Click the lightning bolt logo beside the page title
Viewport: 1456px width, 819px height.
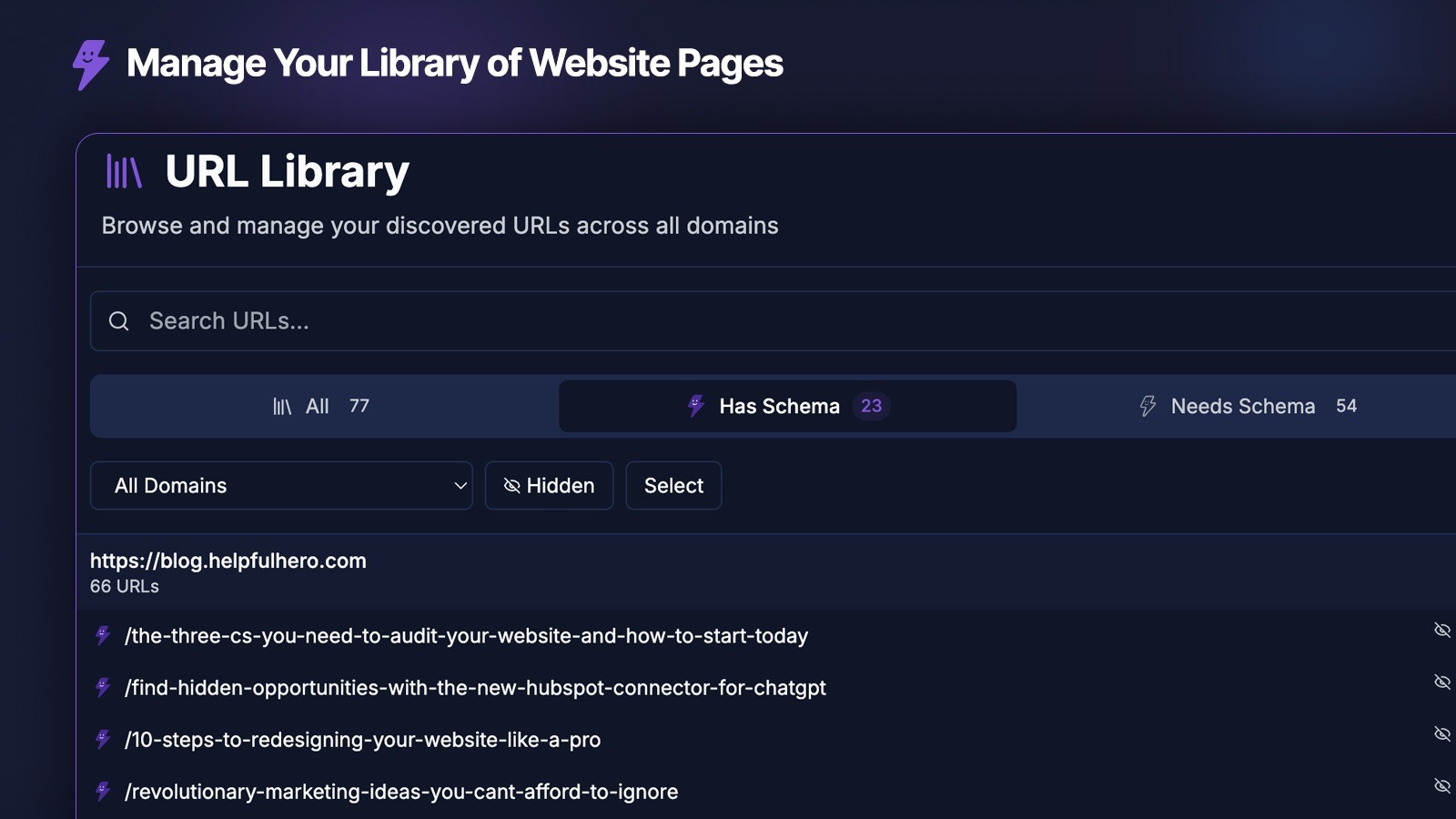[x=90, y=64]
